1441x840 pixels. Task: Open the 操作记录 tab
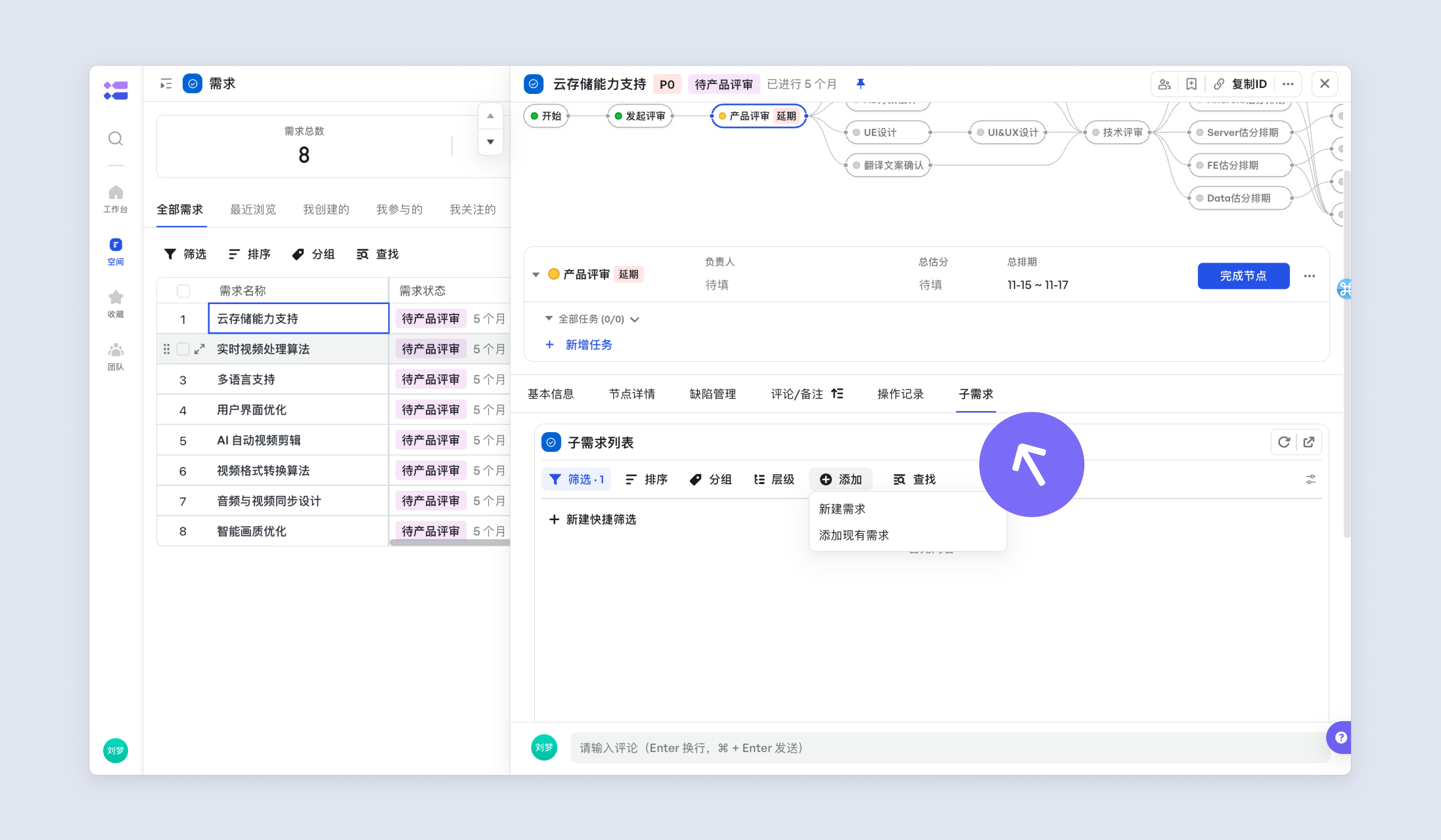(x=901, y=394)
